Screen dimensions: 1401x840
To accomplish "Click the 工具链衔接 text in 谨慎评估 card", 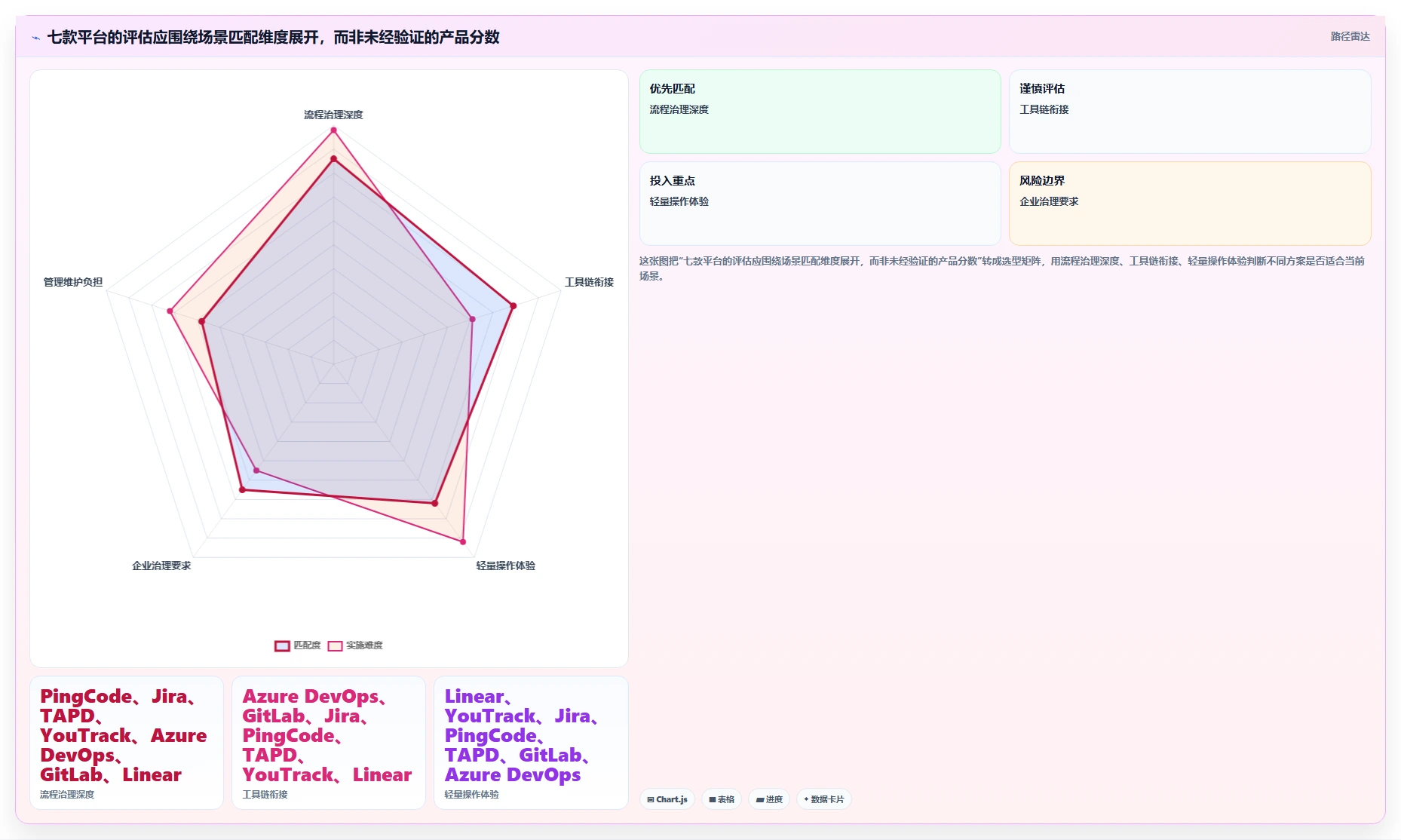I will 1044,109.
